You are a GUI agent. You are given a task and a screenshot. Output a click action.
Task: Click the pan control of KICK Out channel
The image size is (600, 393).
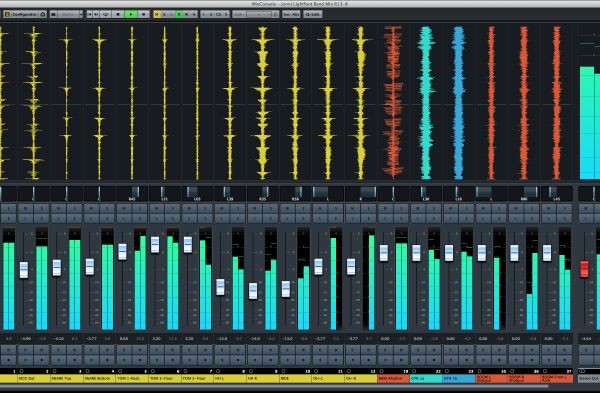(x=34, y=193)
